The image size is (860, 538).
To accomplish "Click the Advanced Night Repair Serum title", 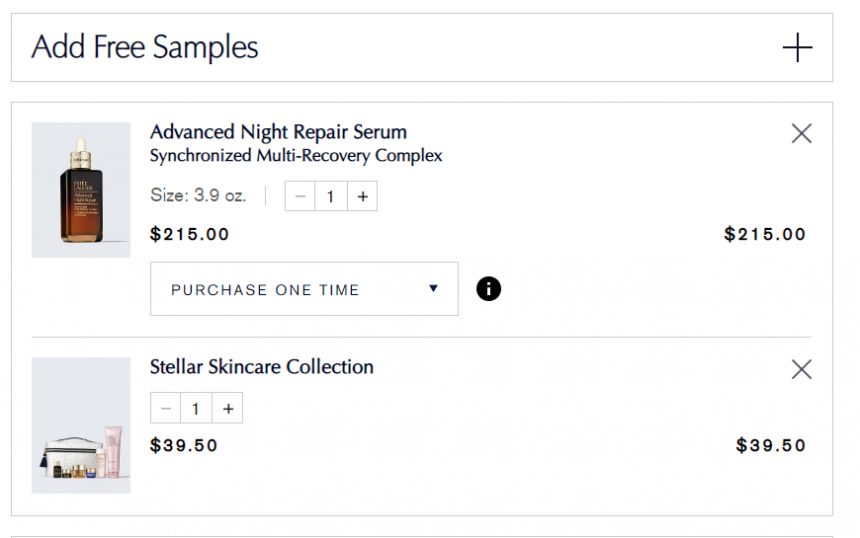I will [x=278, y=132].
